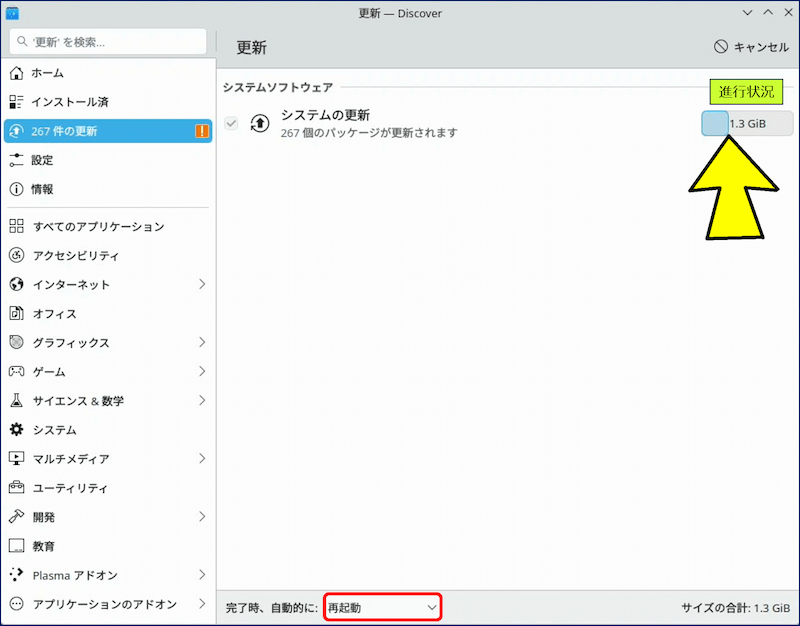Viewport: 800px width, 626px height.
Task: Click the システム gear icon
Action: [16, 430]
